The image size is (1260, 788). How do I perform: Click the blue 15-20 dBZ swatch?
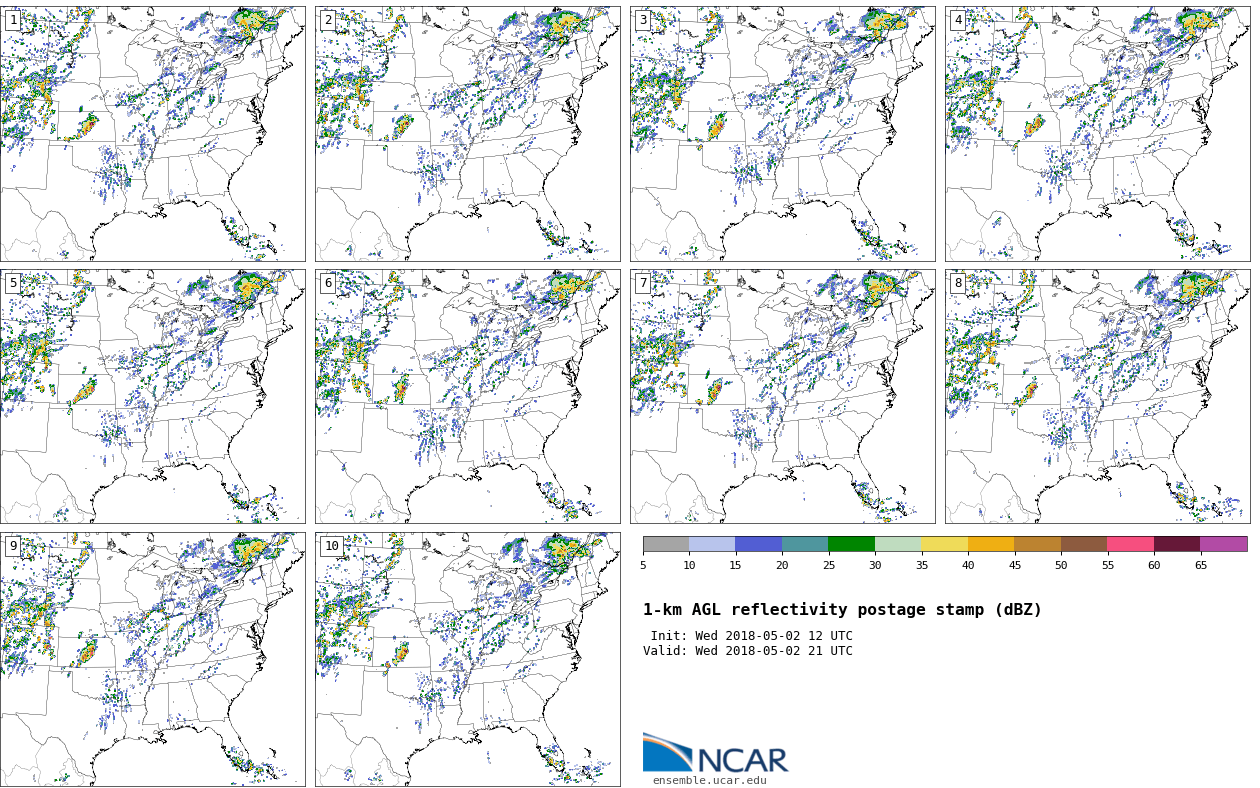coord(758,544)
